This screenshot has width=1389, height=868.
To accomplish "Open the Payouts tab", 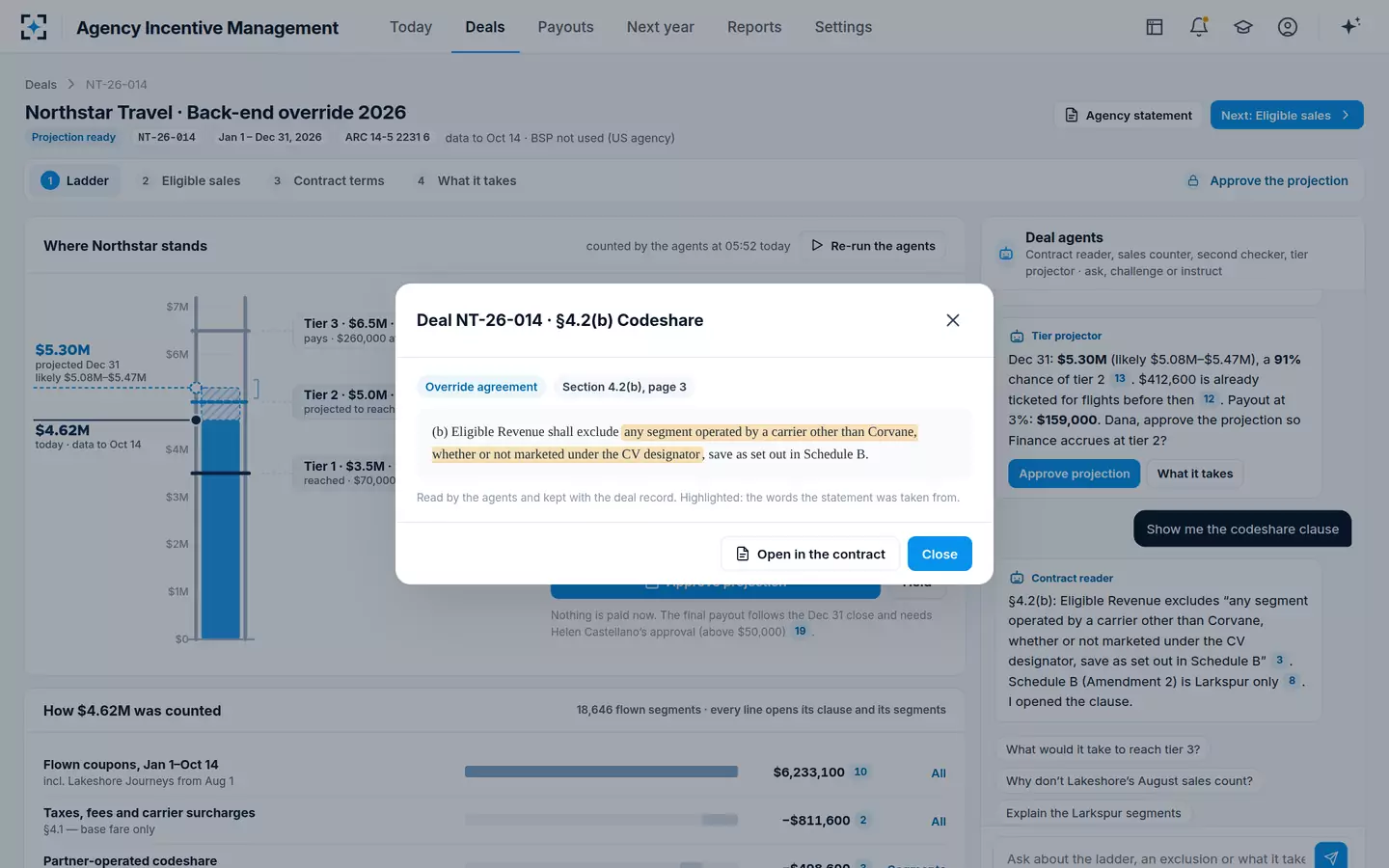I will pos(566,27).
